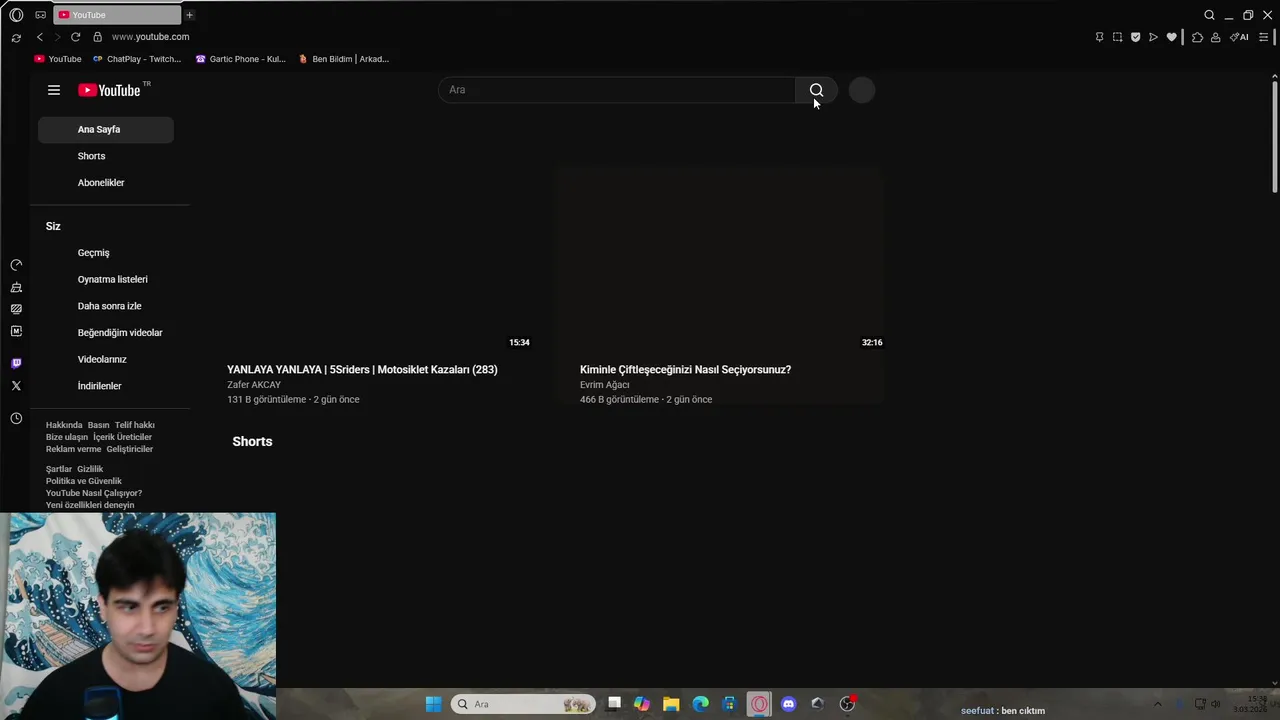
Task: Open the GX Corner gamepad icon
Action: pyautogui.click(x=40, y=15)
